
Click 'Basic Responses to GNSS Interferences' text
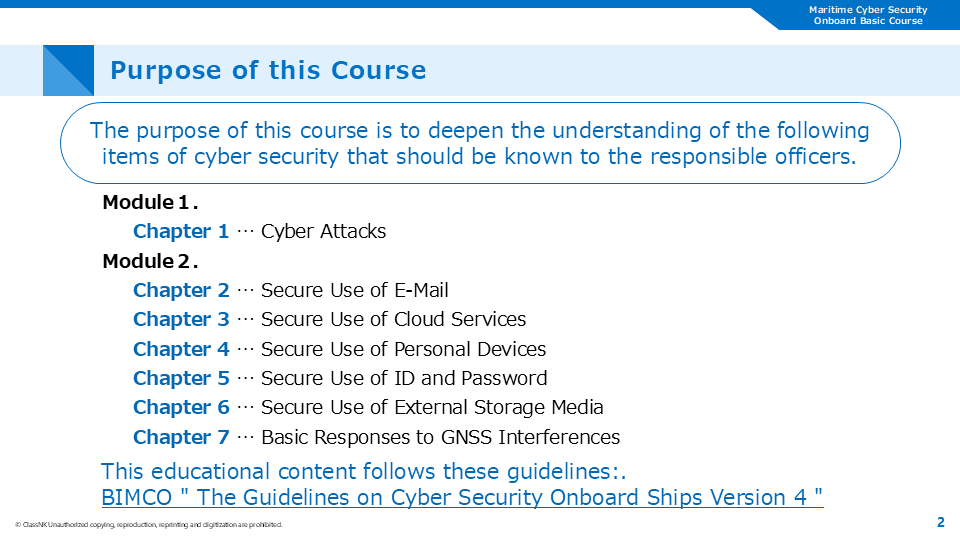coord(440,437)
